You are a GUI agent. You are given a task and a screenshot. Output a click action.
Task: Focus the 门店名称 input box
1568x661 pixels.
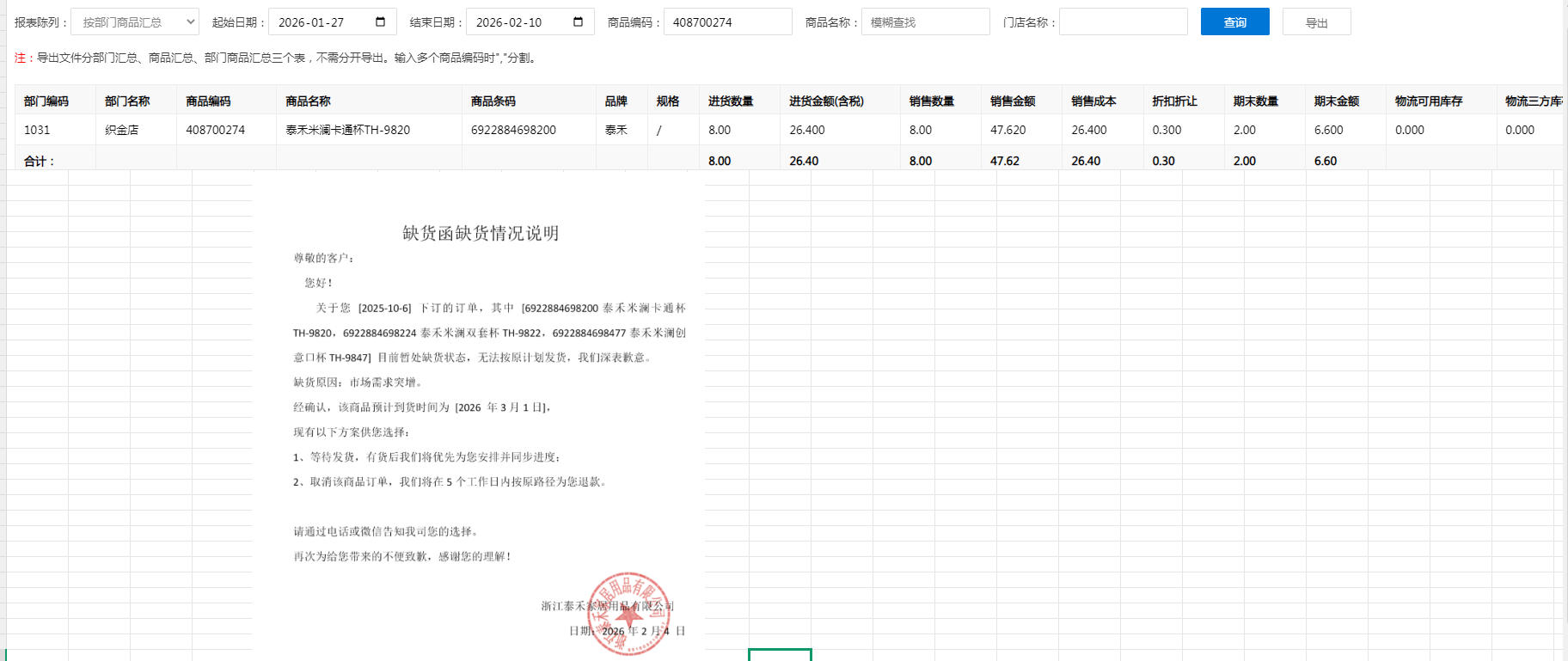point(1123,22)
